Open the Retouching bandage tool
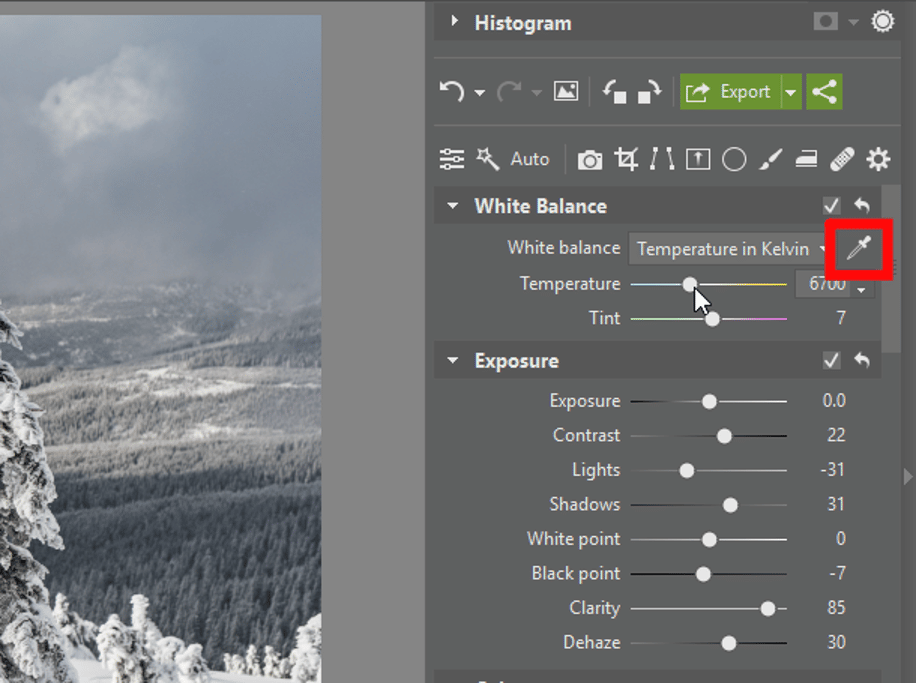 [842, 159]
